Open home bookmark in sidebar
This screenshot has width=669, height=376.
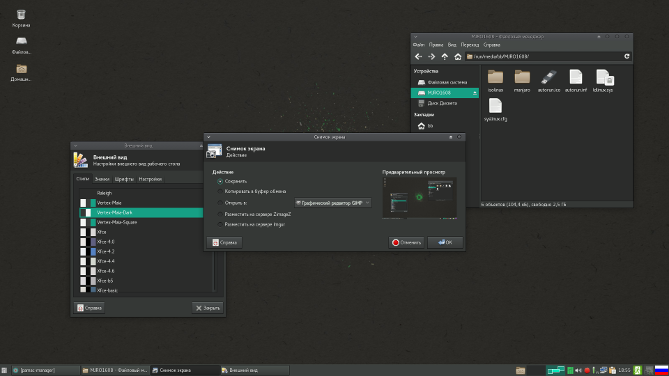click(x=445, y=126)
